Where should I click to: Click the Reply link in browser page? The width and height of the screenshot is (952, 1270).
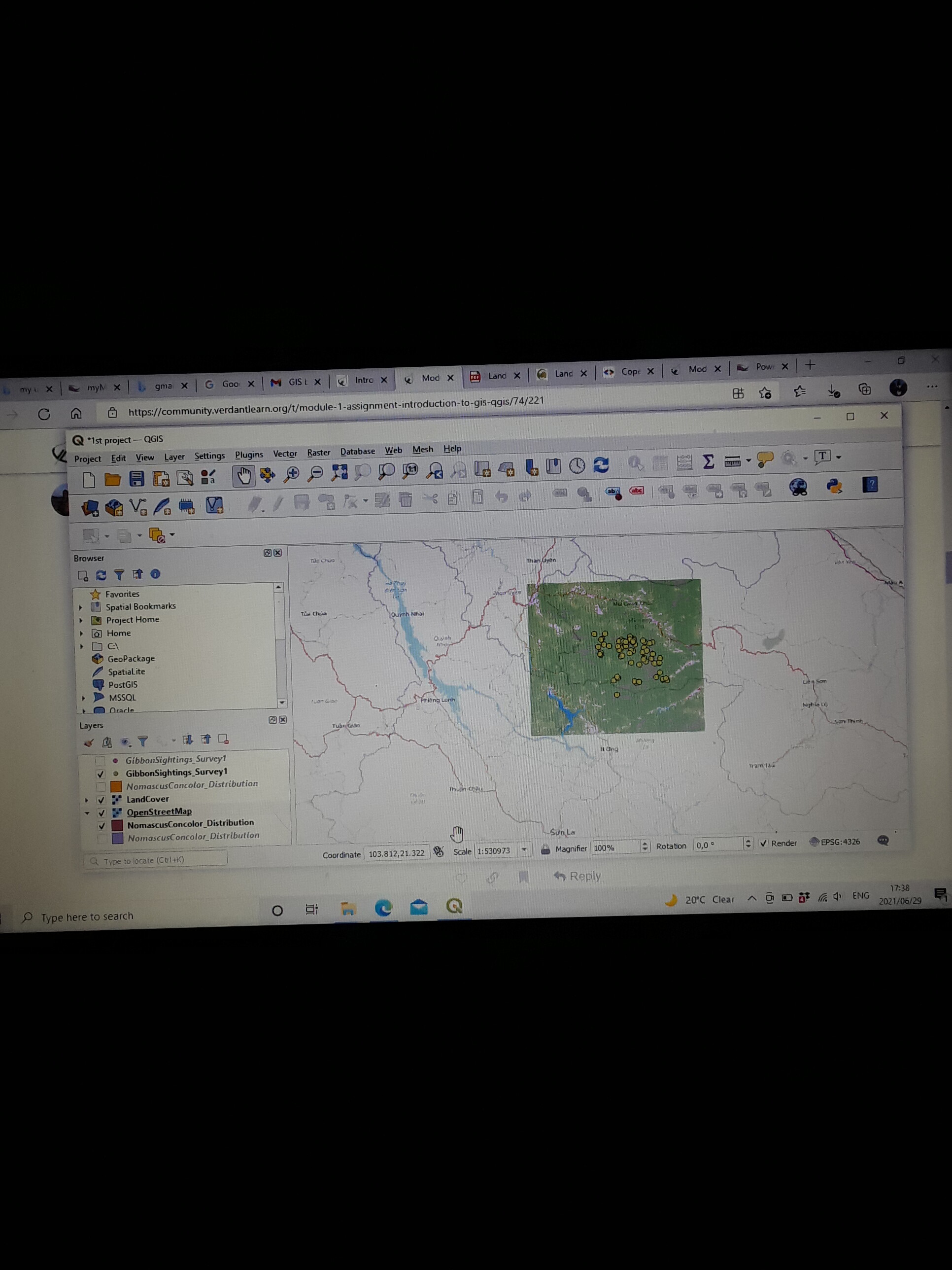(578, 876)
